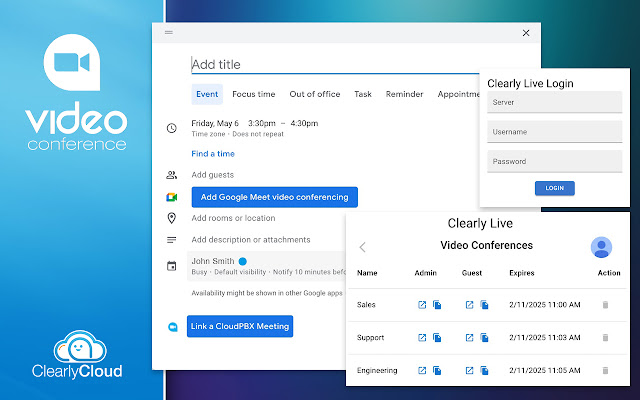Image resolution: width=640 pixels, height=400 pixels.
Task: Copy the Engineering admin link
Action: coord(437,370)
